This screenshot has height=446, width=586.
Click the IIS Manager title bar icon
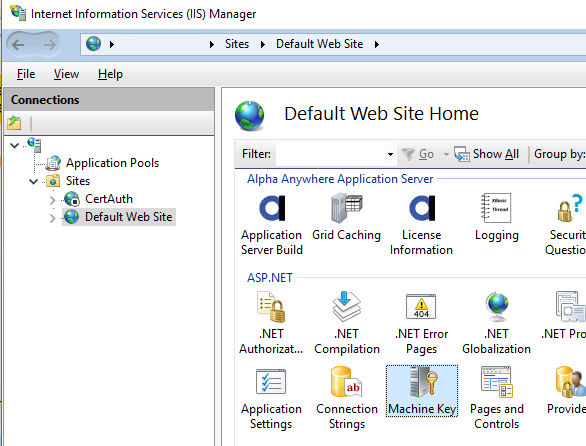18,13
